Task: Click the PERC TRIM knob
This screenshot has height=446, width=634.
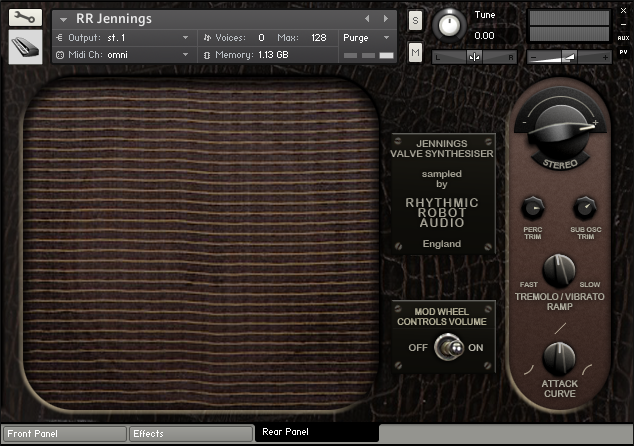Action: 533,208
